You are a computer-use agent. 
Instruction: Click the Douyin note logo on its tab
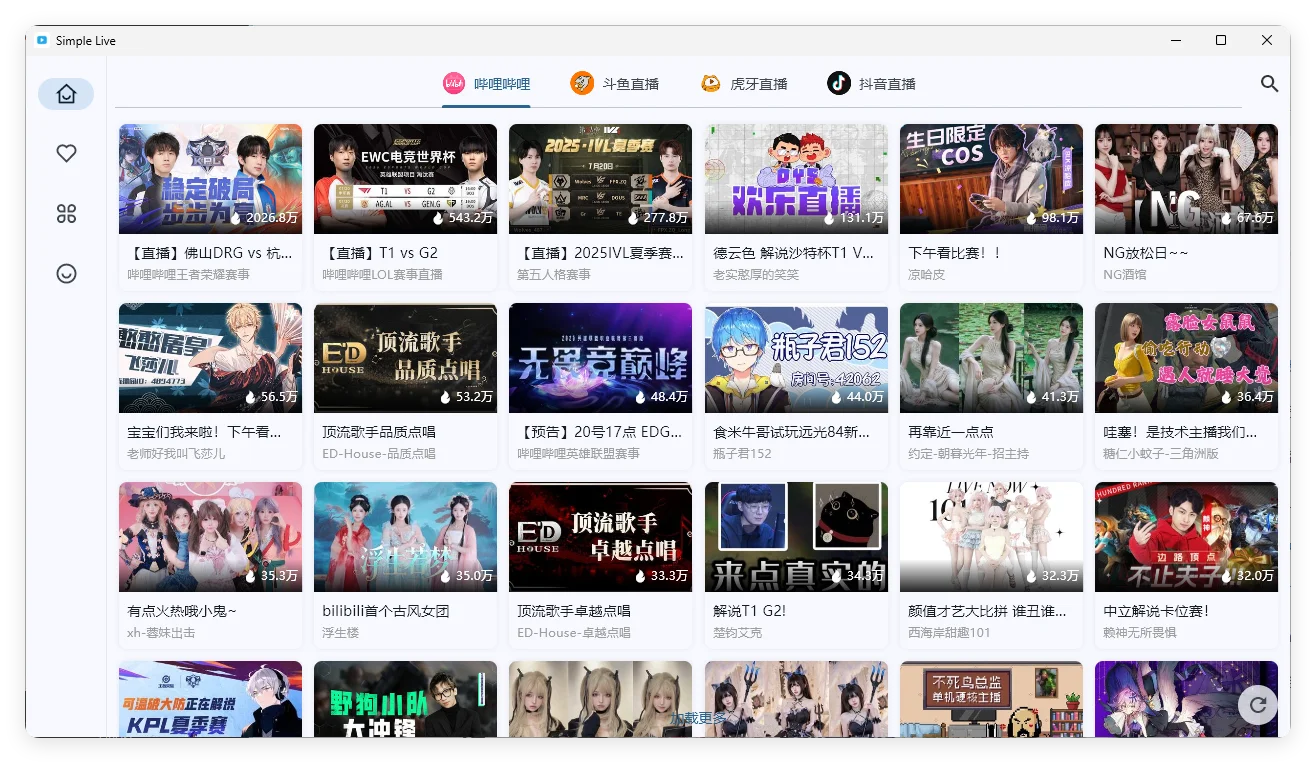(837, 83)
